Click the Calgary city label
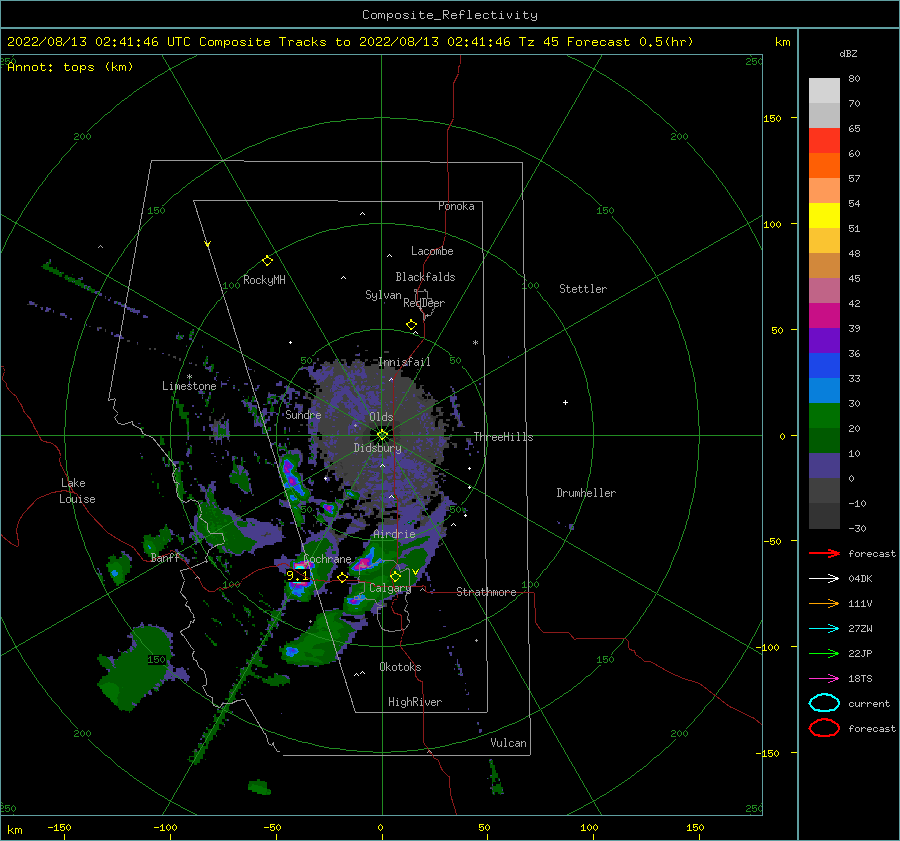The width and height of the screenshot is (900, 841). click(390, 588)
